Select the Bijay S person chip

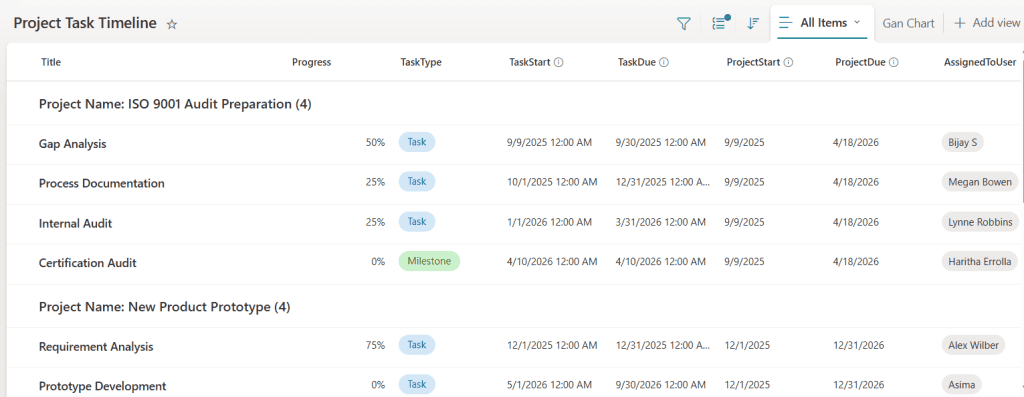tap(963, 143)
